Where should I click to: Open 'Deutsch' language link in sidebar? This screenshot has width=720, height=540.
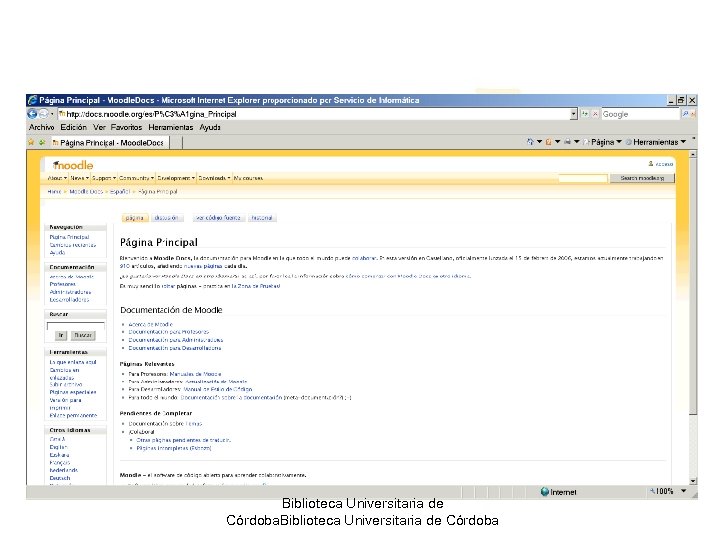[x=60, y=478]
